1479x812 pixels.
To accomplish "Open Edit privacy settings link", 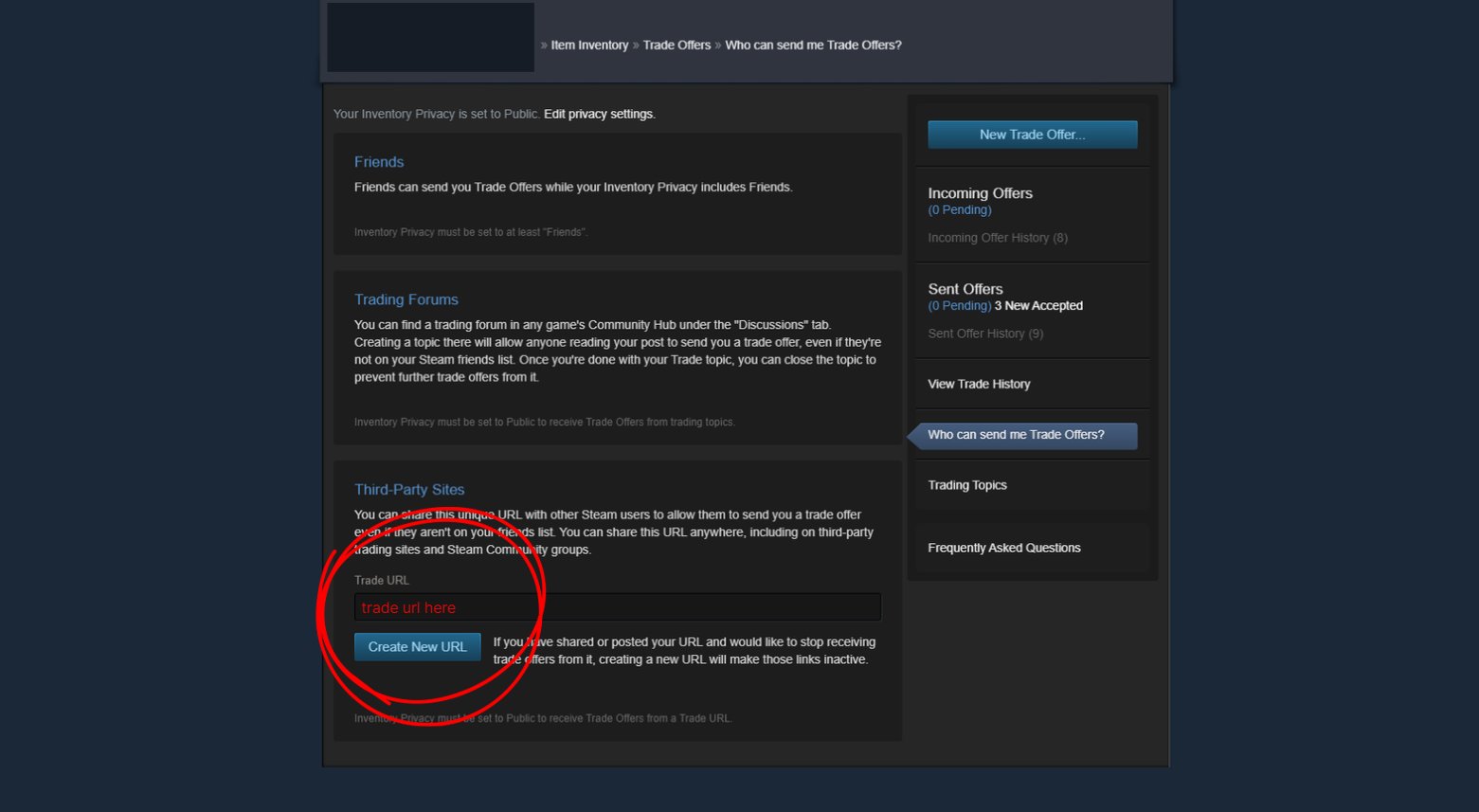I will pos(599,115).
